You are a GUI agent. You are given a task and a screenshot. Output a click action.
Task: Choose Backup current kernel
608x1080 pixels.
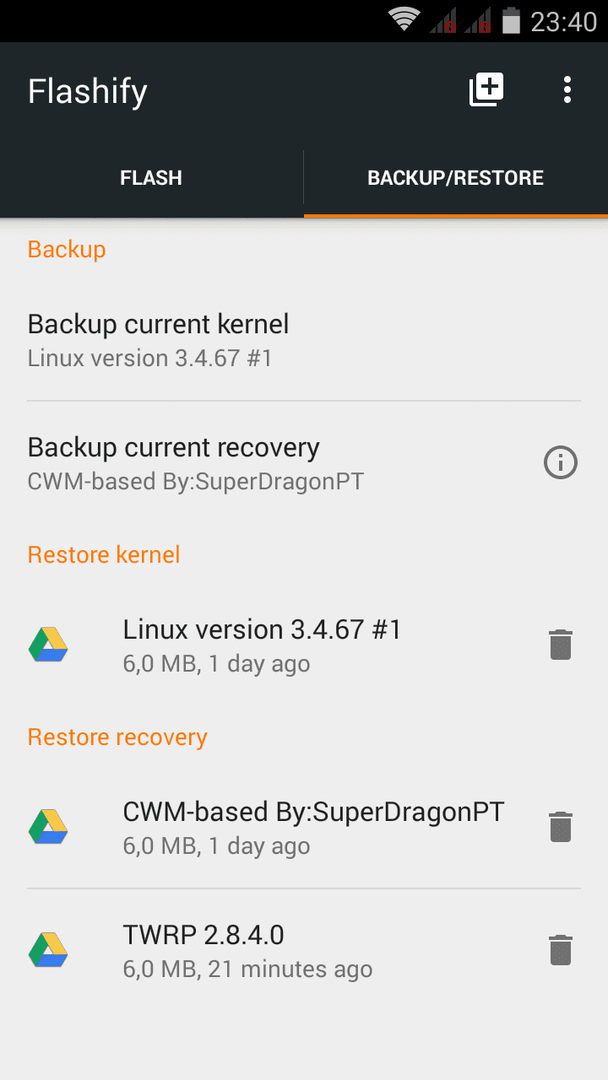pos(304,340)
